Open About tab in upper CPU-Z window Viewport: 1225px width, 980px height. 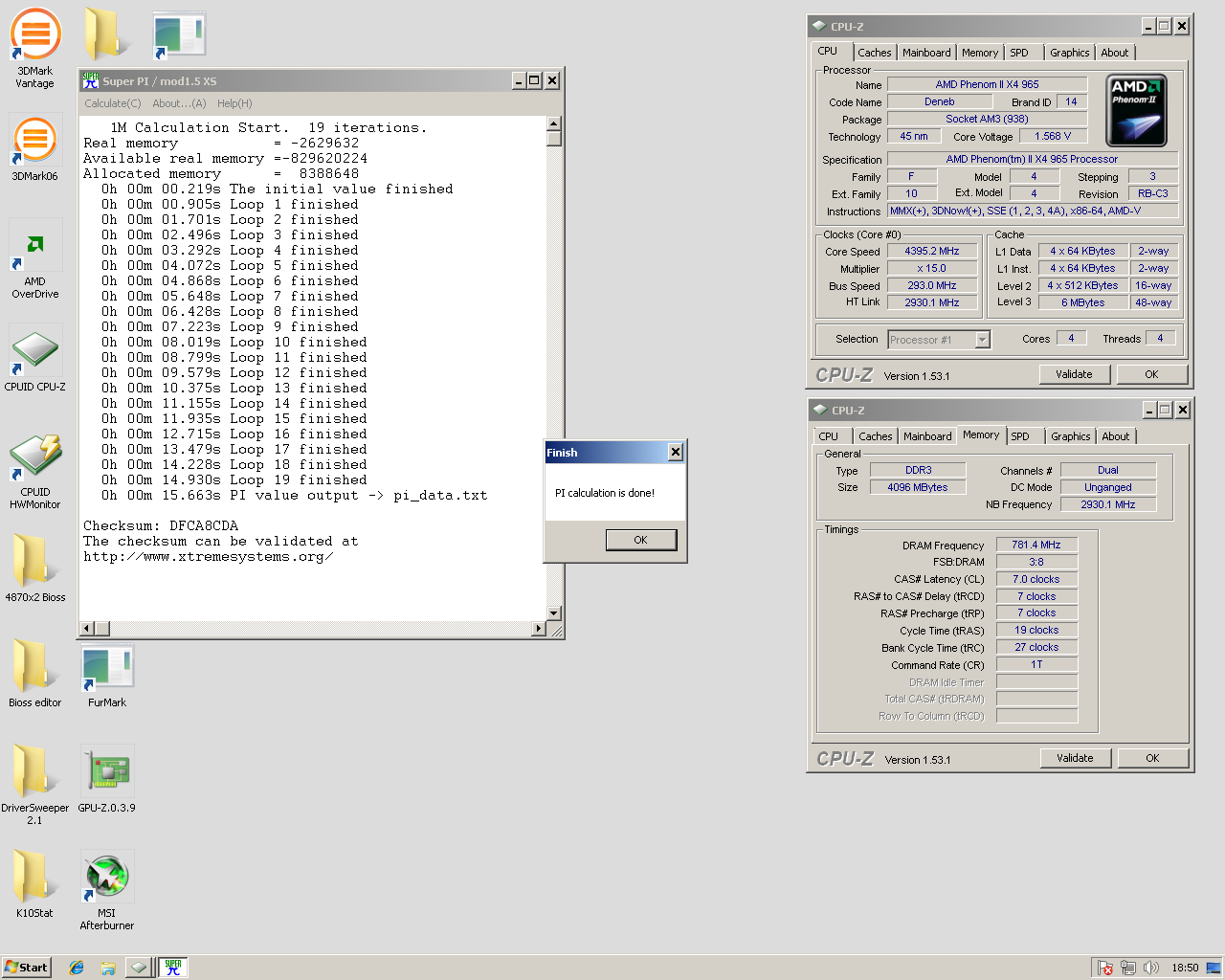click(x=1115, y=53)
